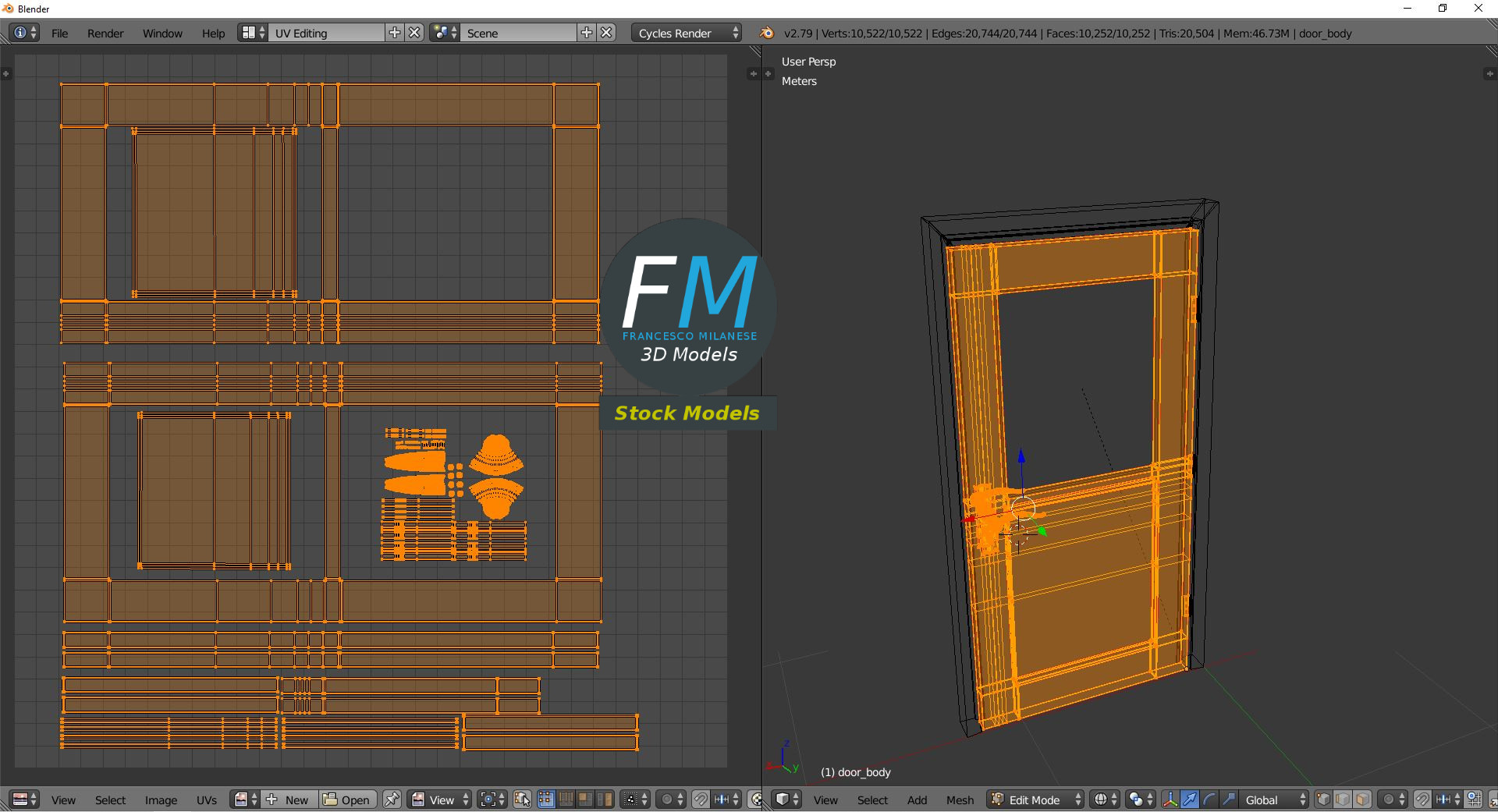This screenshot has width=1498, height=812.
Task: Open the Help menu
Action: [x=213, y=34]
